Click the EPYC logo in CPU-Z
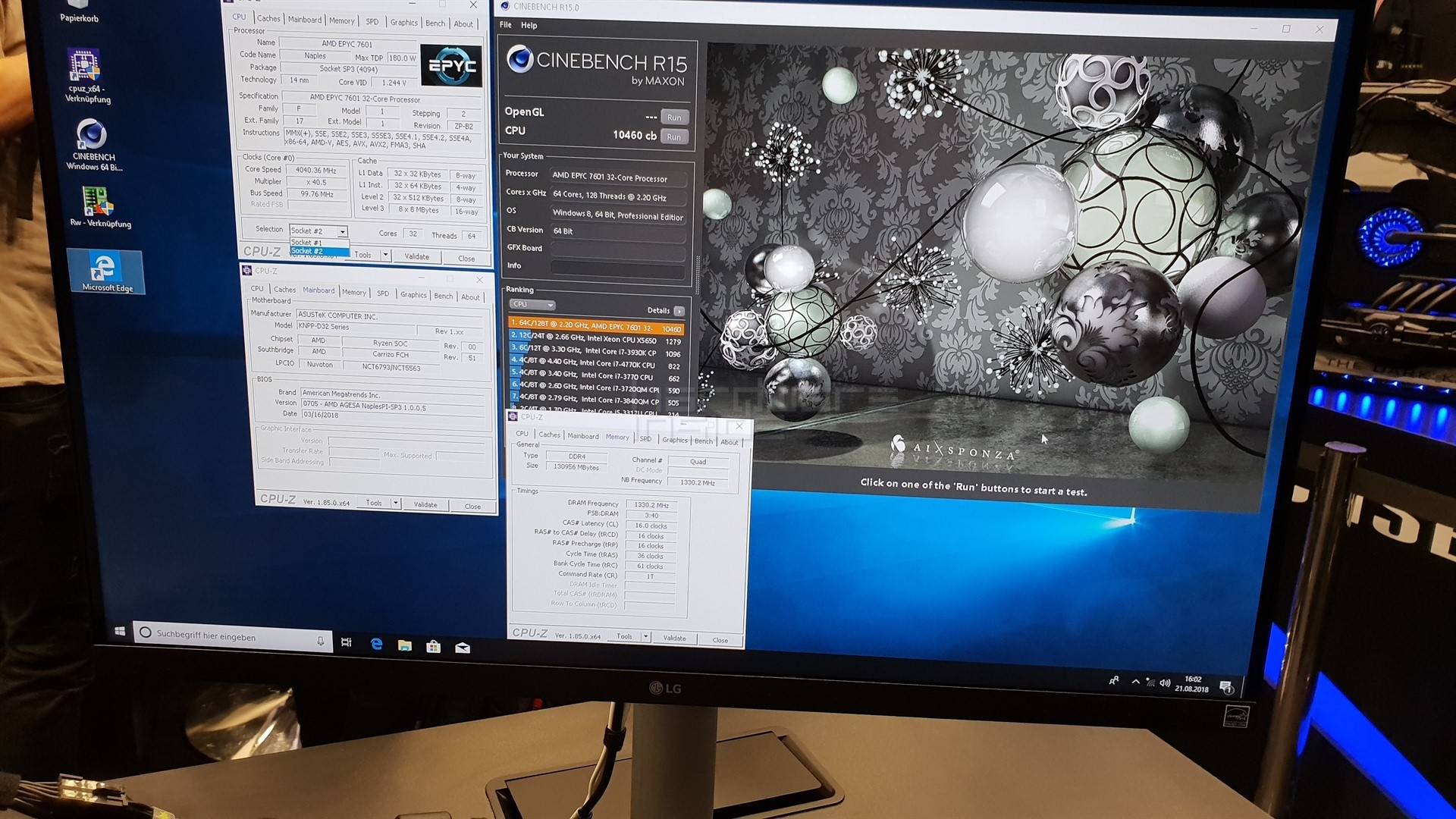 (x=450, y=65)
